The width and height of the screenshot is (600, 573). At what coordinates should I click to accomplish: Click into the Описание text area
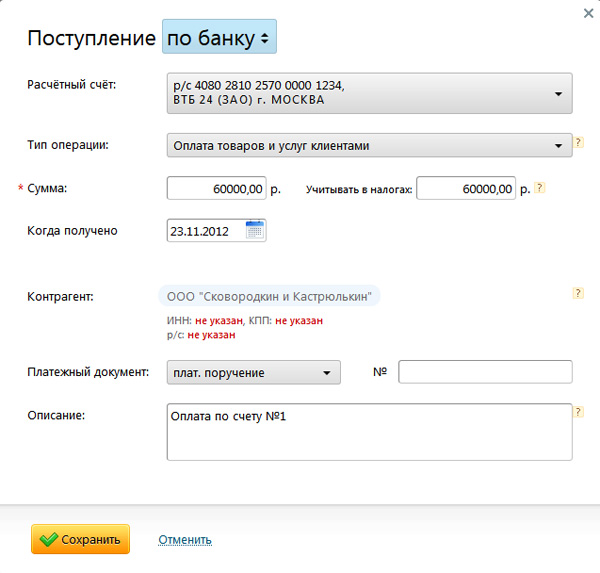pyautogui.click(x=369, y=432)
